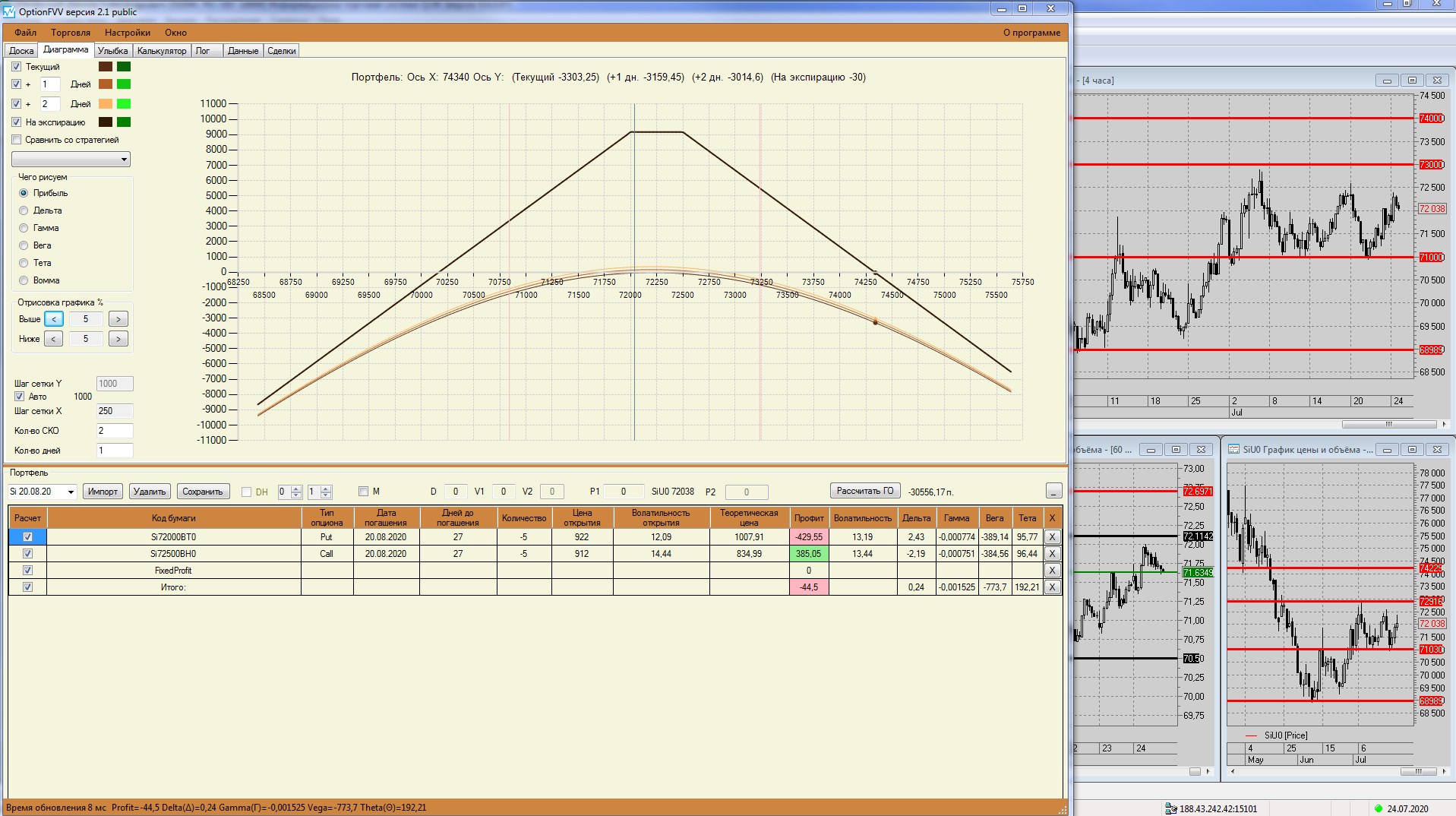Toggle the Текущий curve checkbox

(x=17, y=67)
